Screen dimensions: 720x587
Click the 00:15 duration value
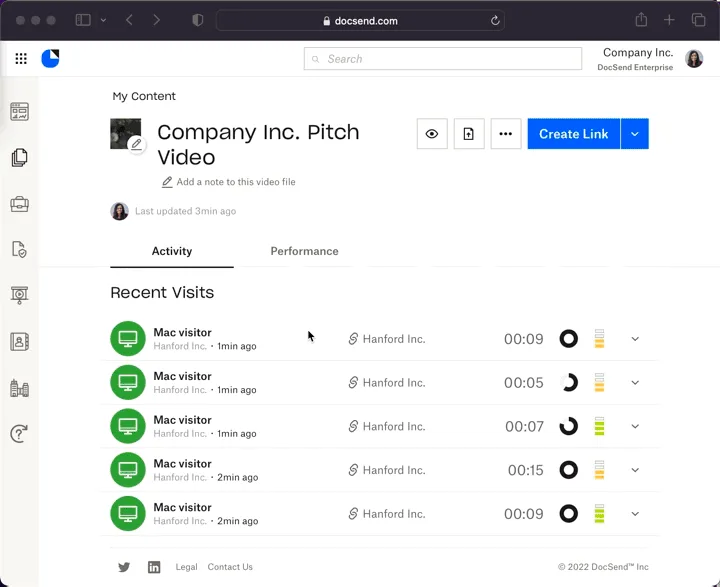point(525,470)
